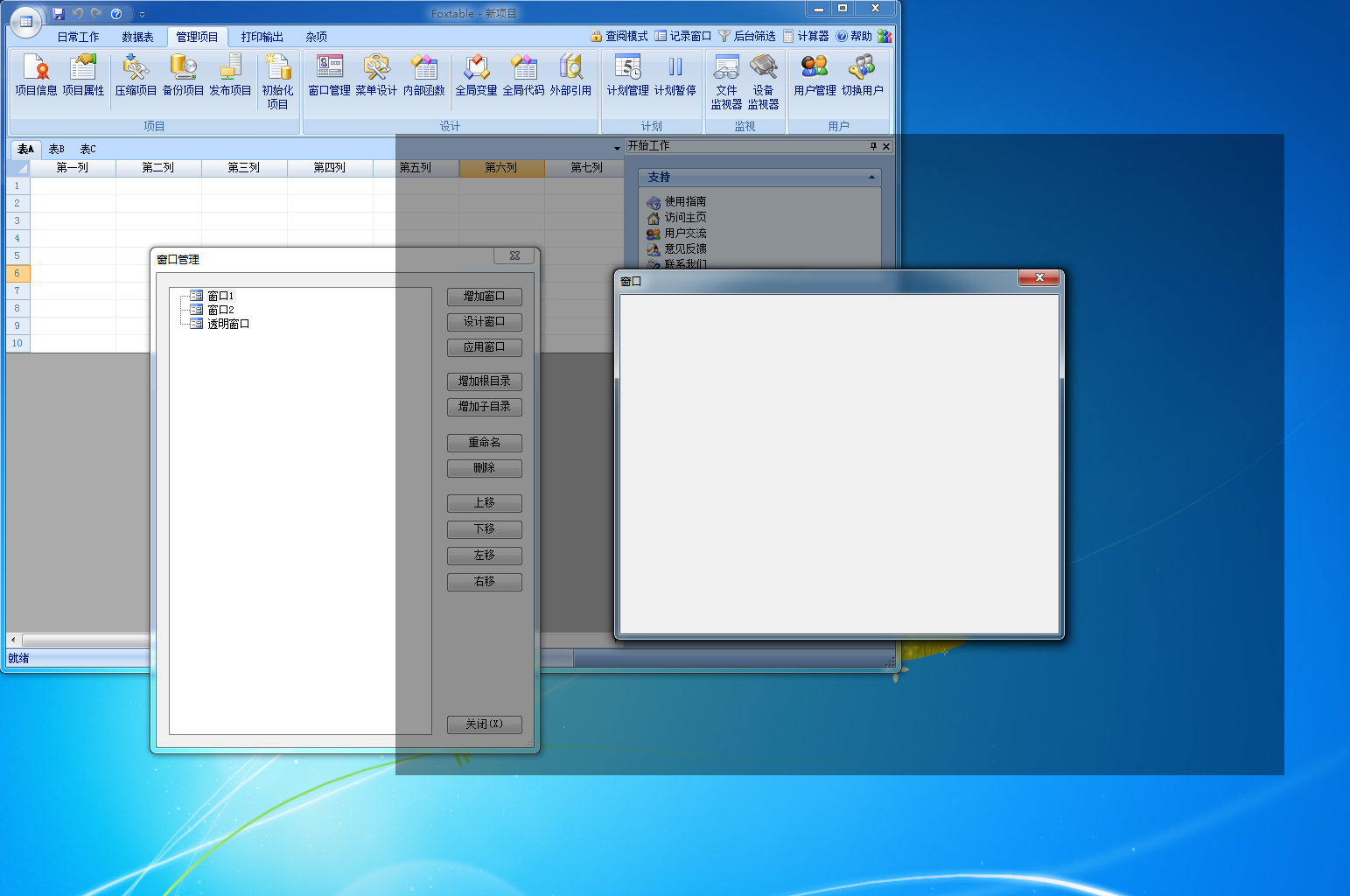Open 全局变量 editor
Image resolution: width=1350 pixels, height=896 pixels.
tap(476, 75)
